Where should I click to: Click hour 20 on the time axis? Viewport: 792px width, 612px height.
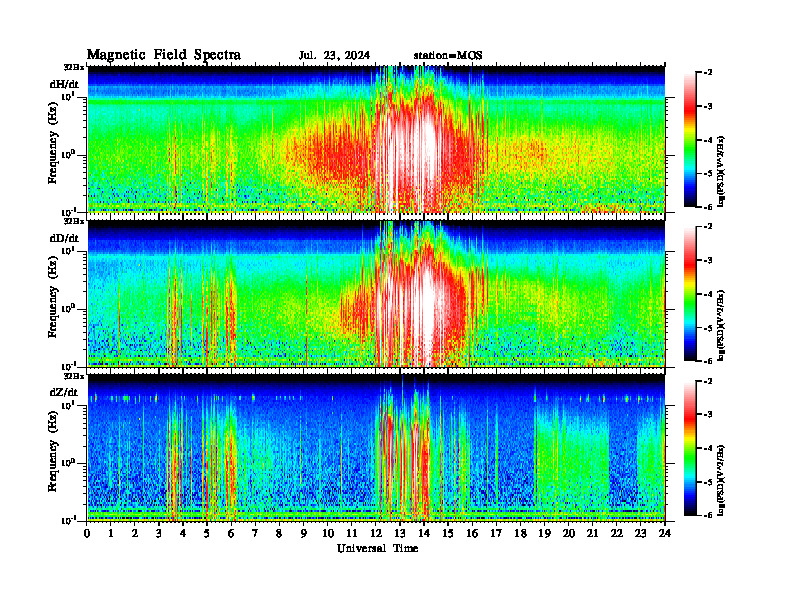[568, 533]
